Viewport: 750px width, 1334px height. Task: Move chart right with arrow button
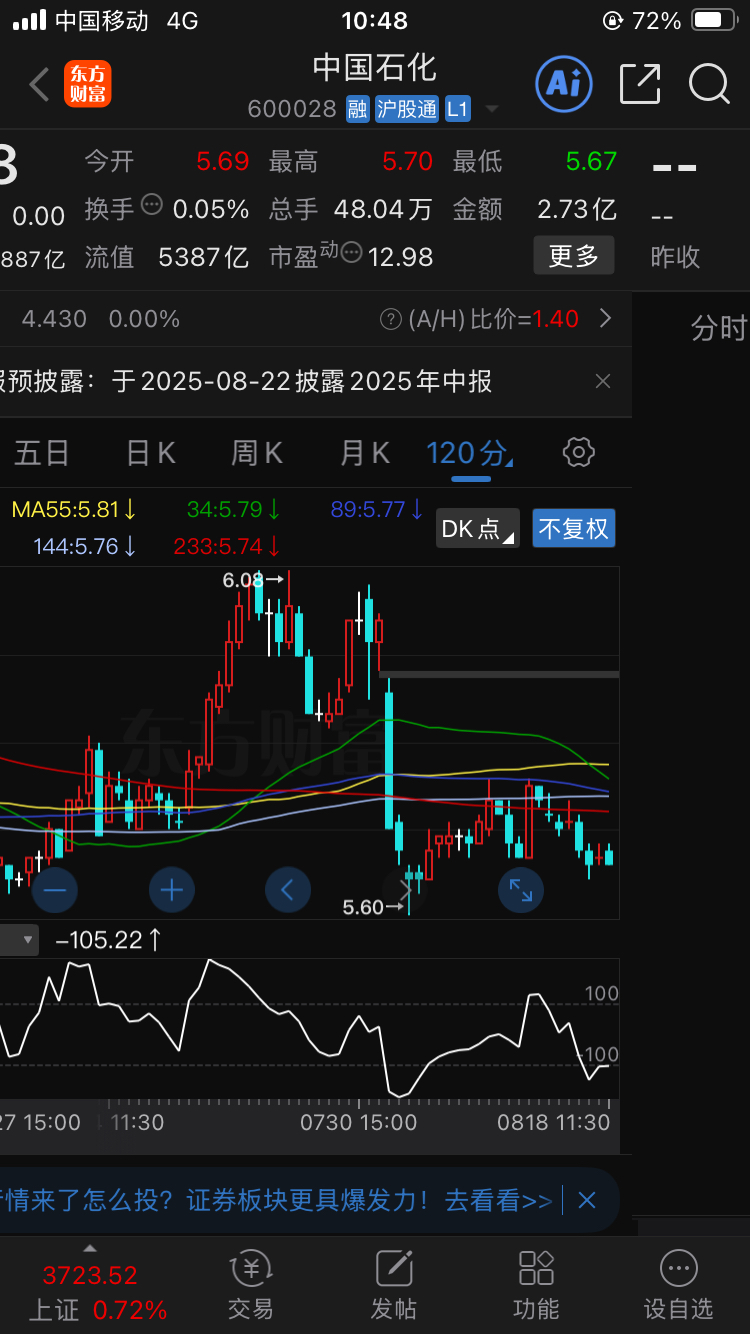coord(405,889)
